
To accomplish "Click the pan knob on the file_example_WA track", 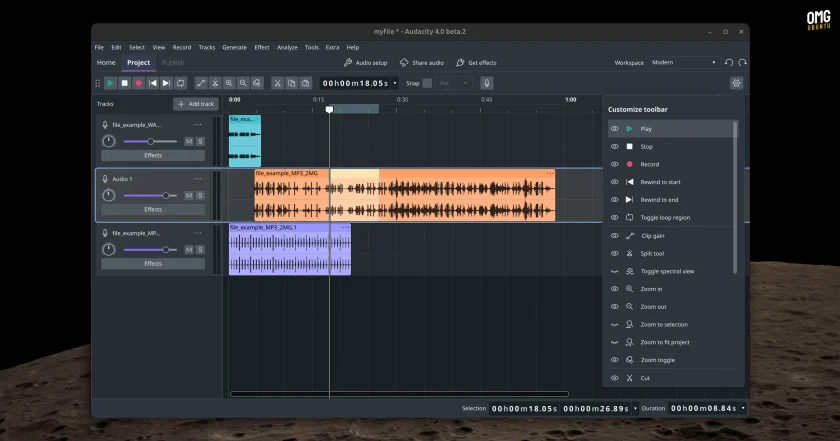I will click(x=109, y=141).
